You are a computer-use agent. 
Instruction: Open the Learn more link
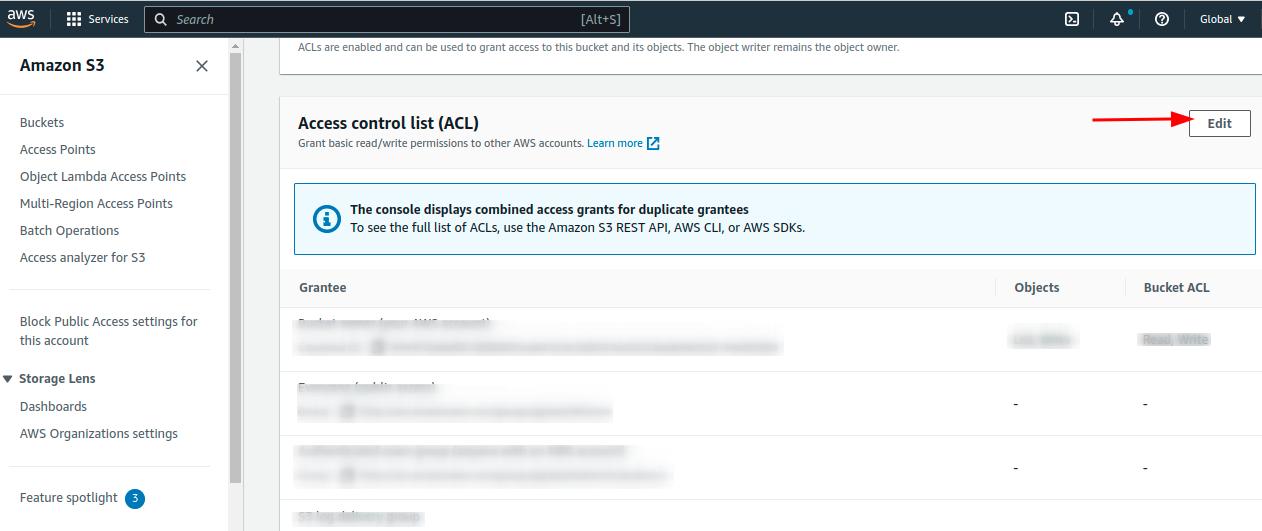point(615,143)
